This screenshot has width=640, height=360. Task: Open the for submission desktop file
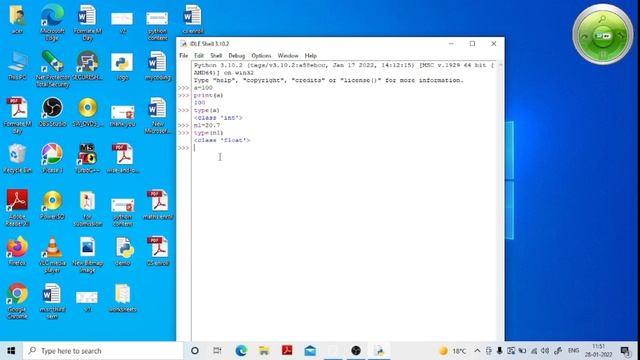coord(87,209)
